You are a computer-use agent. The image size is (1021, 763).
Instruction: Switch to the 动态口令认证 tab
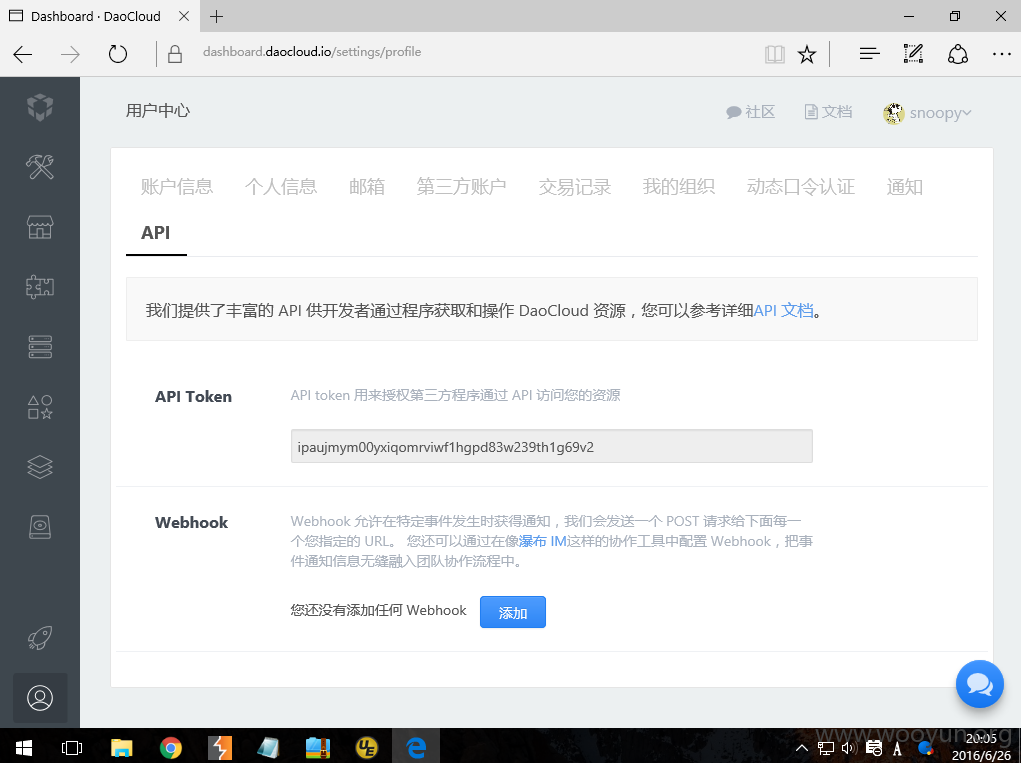[800, 187]
